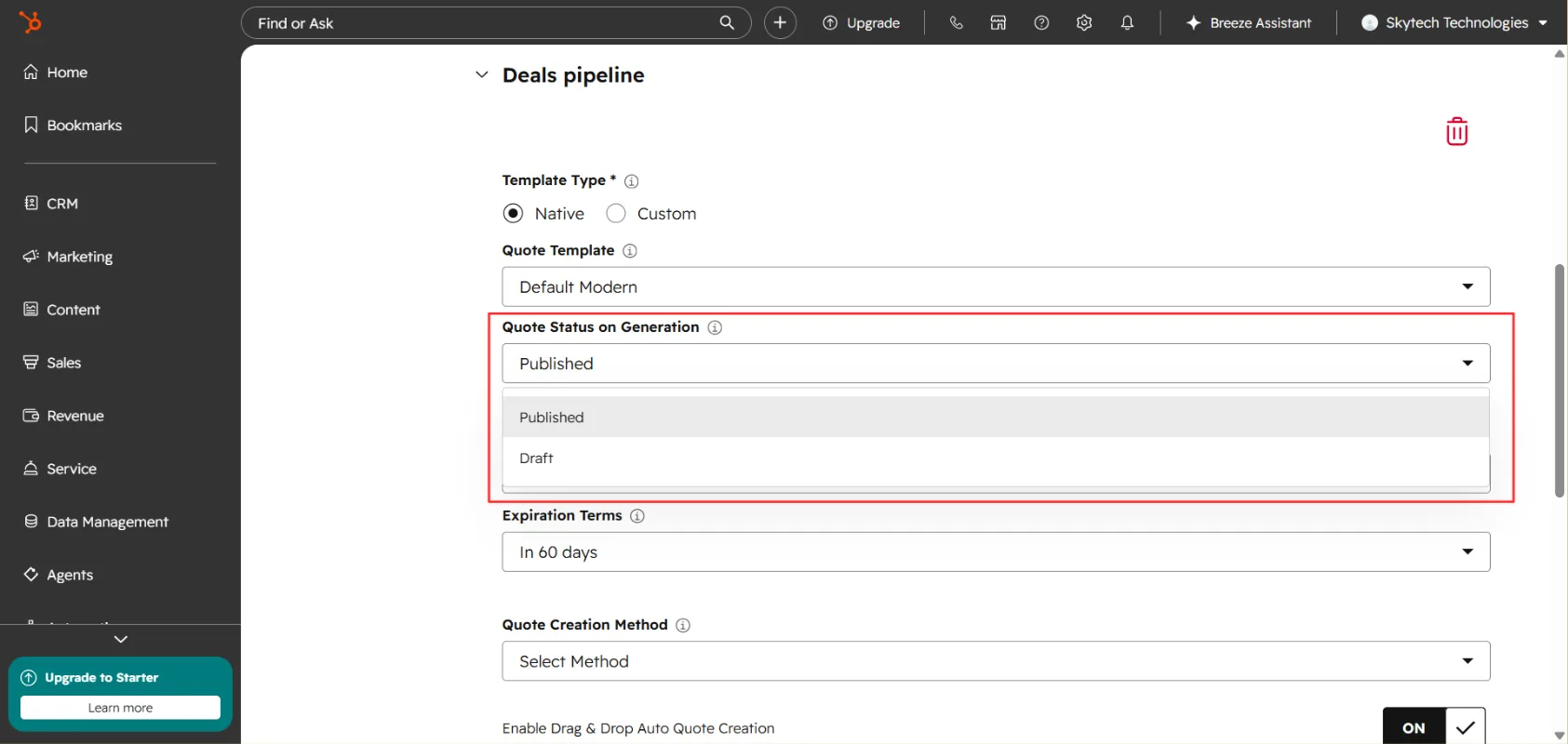Expand the Skytech Technologies account menu

1543,23
